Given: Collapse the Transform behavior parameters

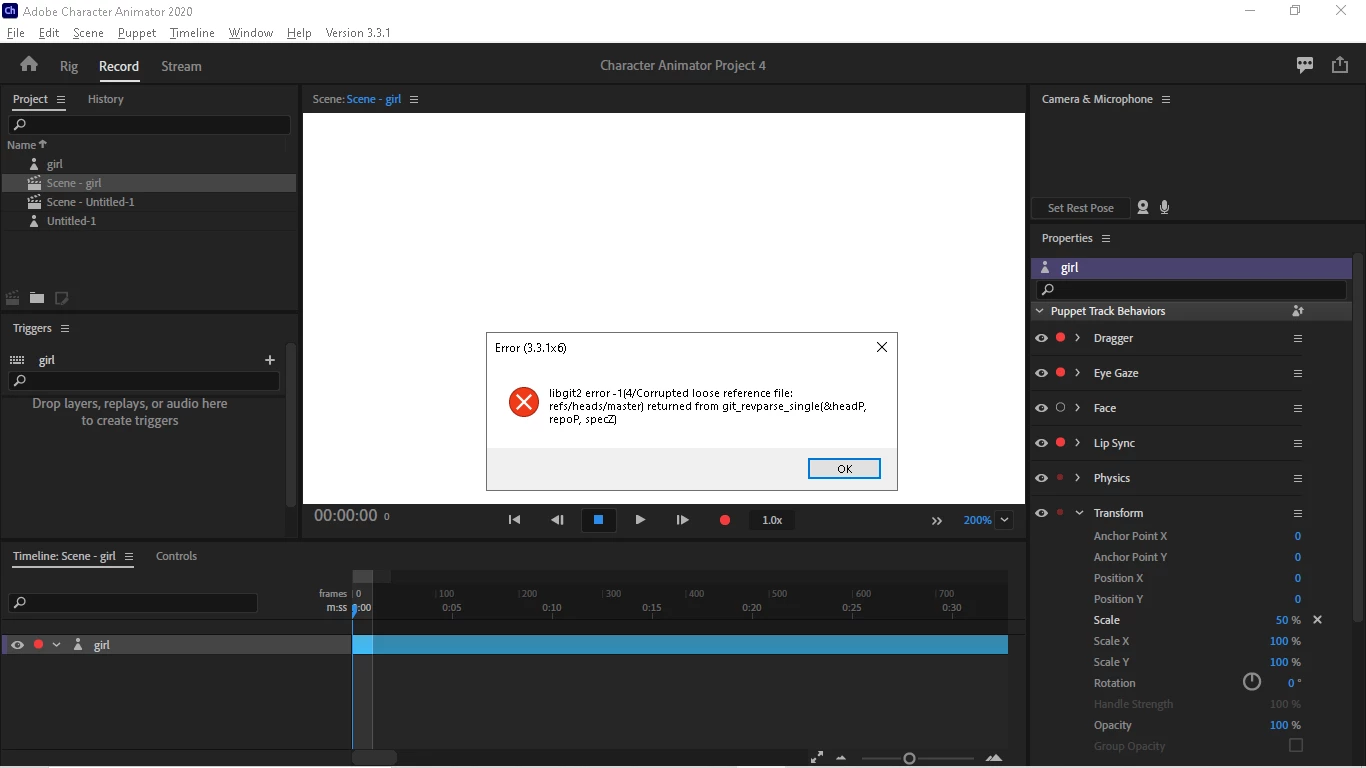Looking at the screenshot, I should (1079, 513).
